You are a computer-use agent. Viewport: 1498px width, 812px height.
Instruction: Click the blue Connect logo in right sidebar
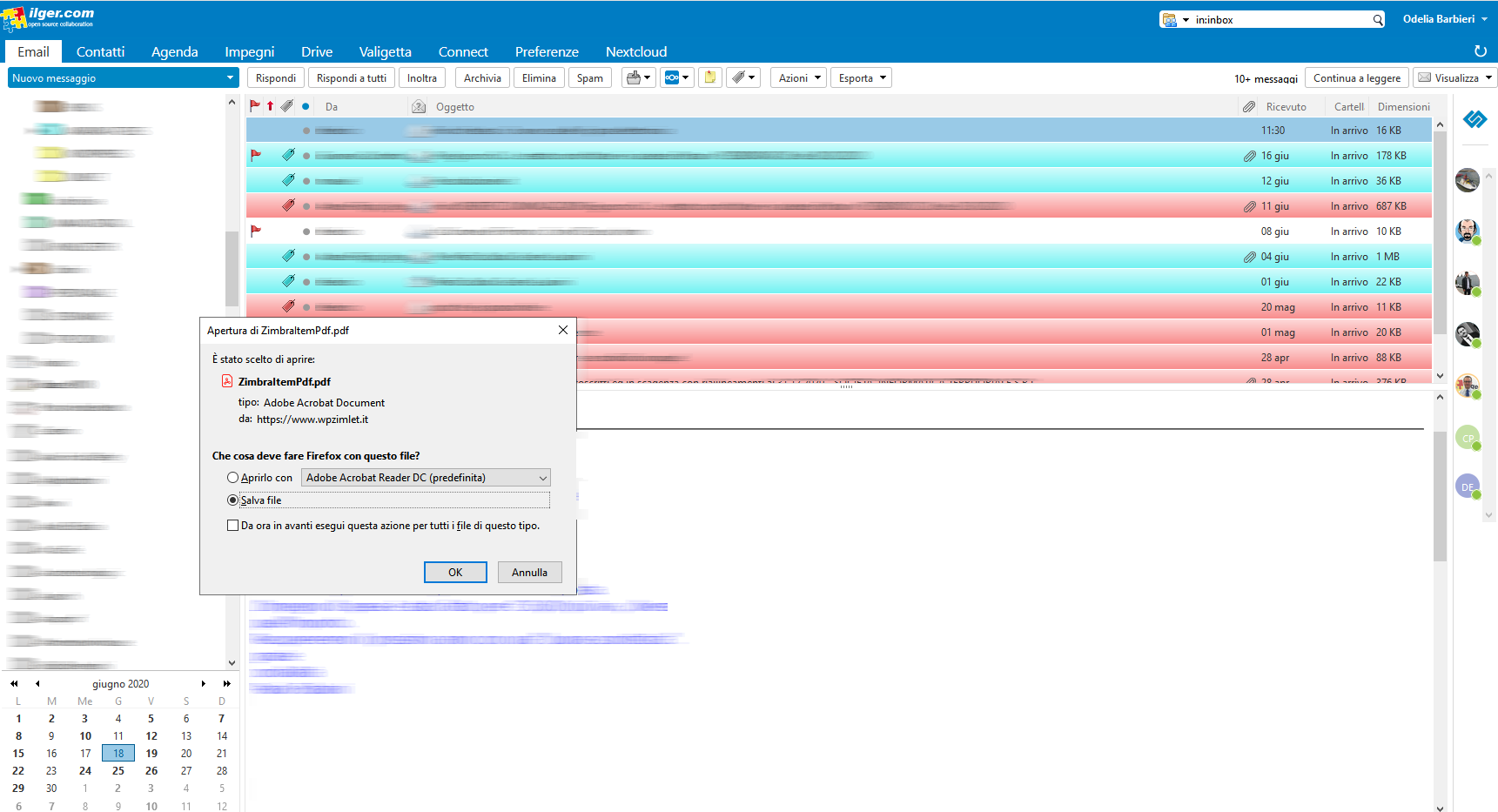1474,119
